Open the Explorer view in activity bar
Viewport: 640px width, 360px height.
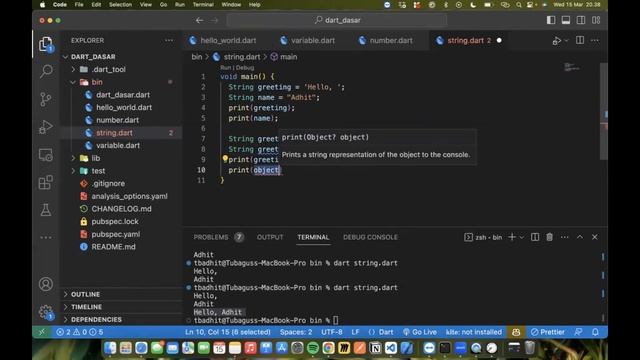[46, 44]
